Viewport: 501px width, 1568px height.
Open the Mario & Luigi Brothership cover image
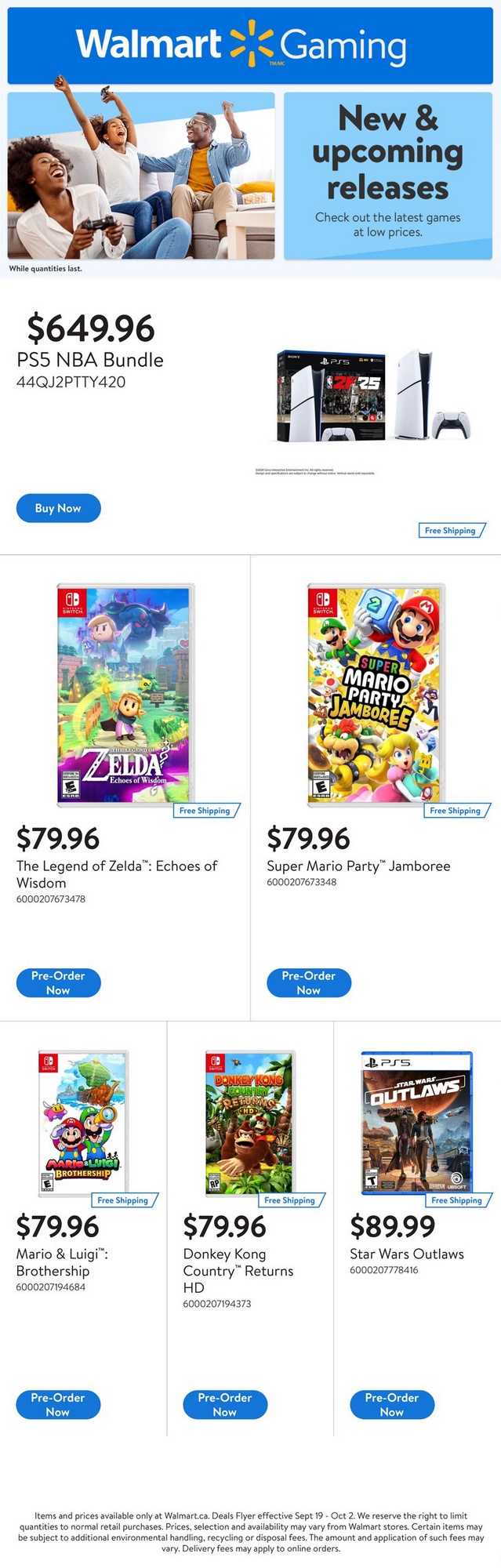(83, 1123)
